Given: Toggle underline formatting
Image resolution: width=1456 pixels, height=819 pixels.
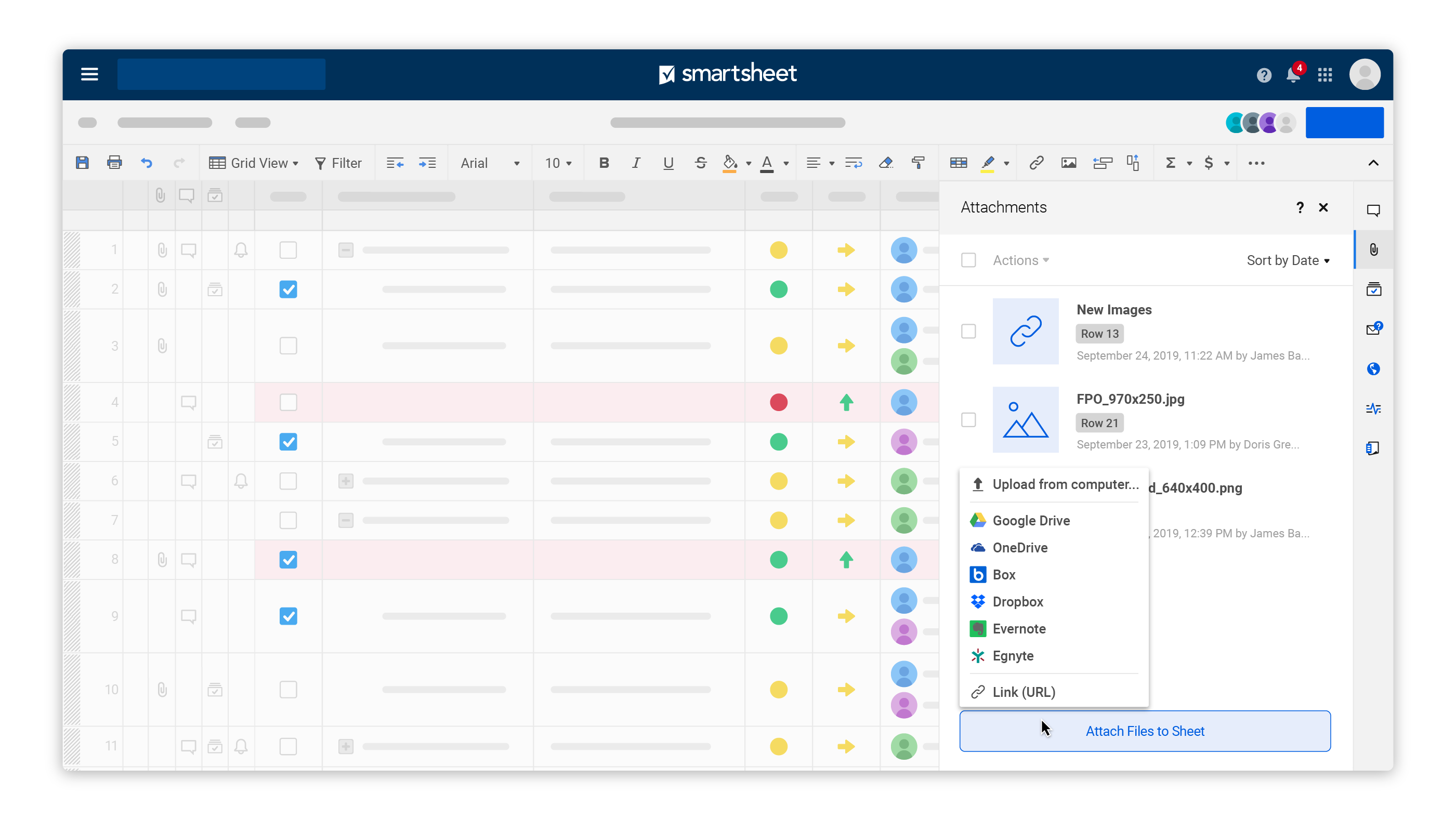Looking at the screenshot, I should pyautogui.click(x=668, y=163).
